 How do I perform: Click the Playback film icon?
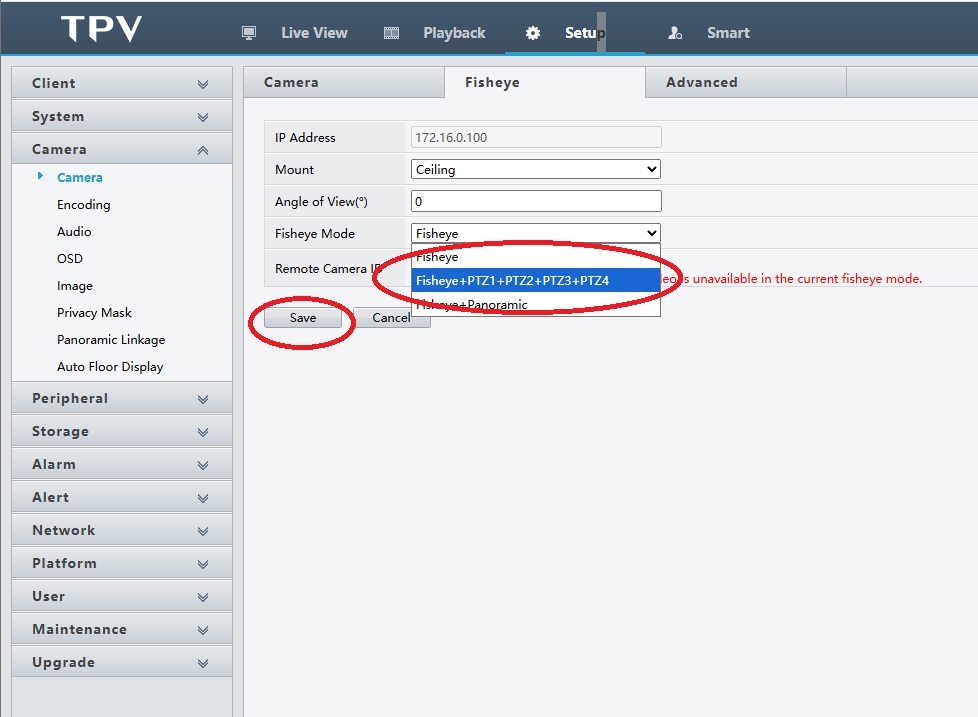392,33
